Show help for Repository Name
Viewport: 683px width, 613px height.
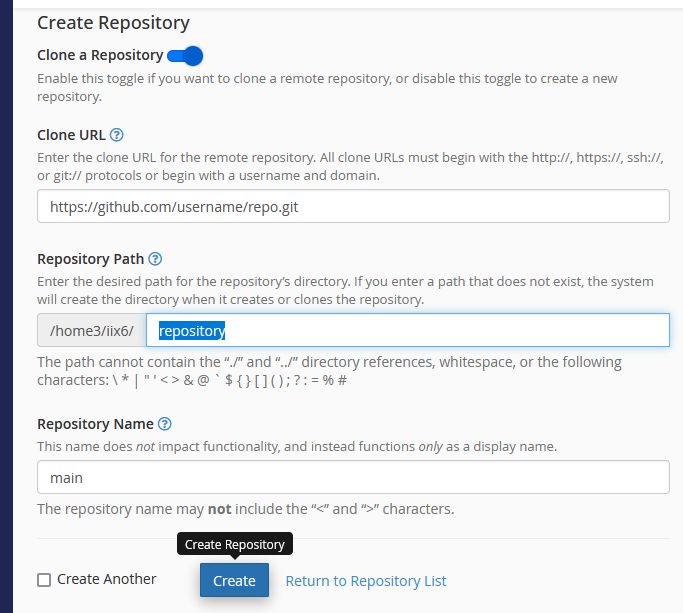(x=165, y=424)
